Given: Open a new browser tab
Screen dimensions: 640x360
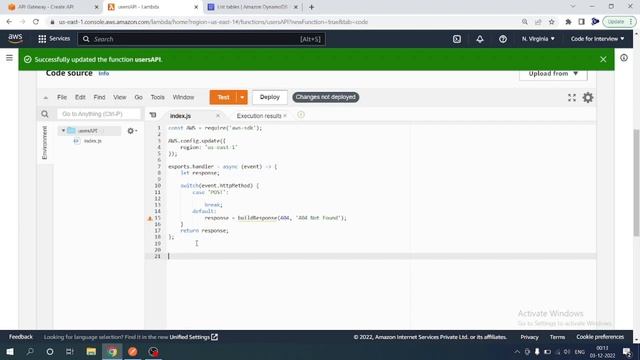Looking at the screenshot, I should pyautogui.click(x=311, y=7).
